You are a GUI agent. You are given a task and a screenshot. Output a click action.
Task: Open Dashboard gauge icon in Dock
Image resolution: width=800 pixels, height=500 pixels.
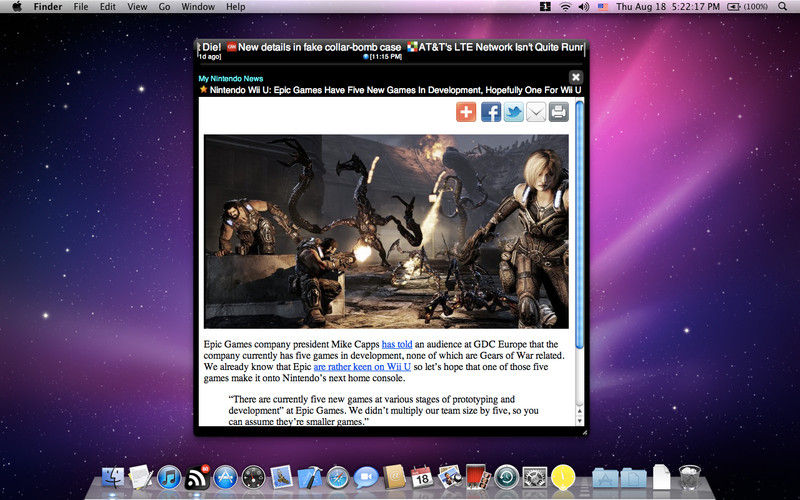tap(253, 478)
